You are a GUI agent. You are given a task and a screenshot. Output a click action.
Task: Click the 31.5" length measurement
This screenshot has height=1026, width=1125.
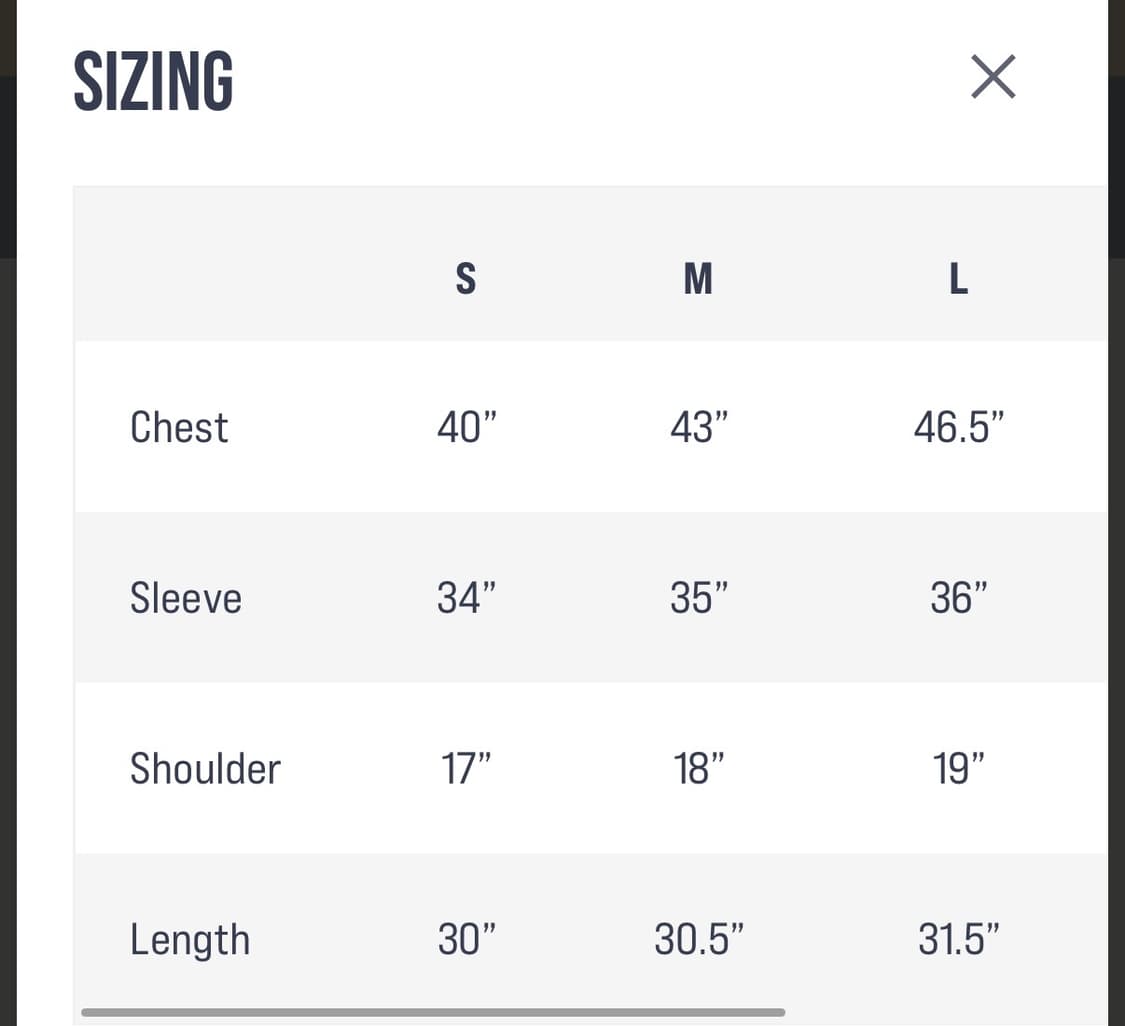[x=958, y=940]
